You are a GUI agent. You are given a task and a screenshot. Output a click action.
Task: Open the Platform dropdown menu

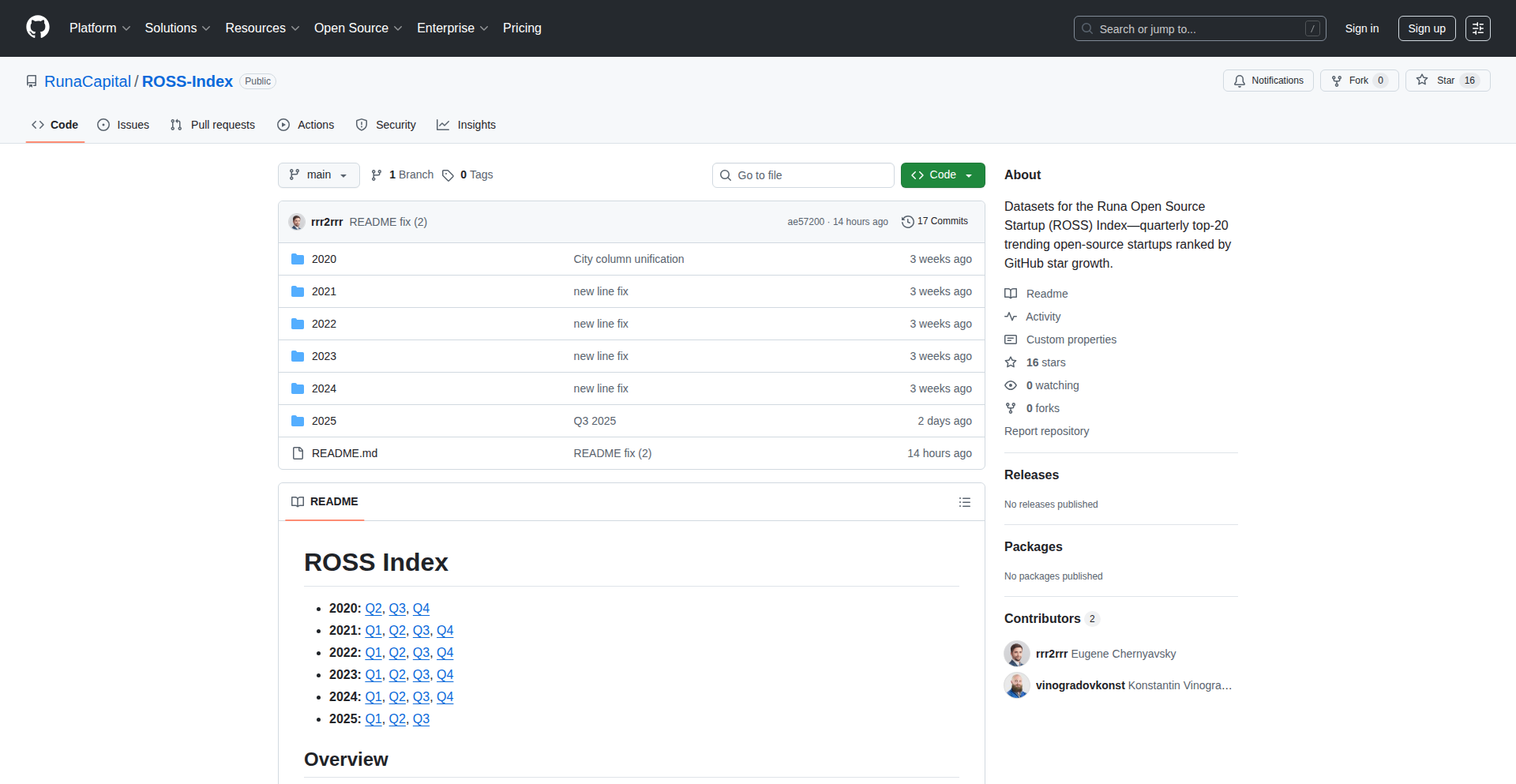[99, 28]
